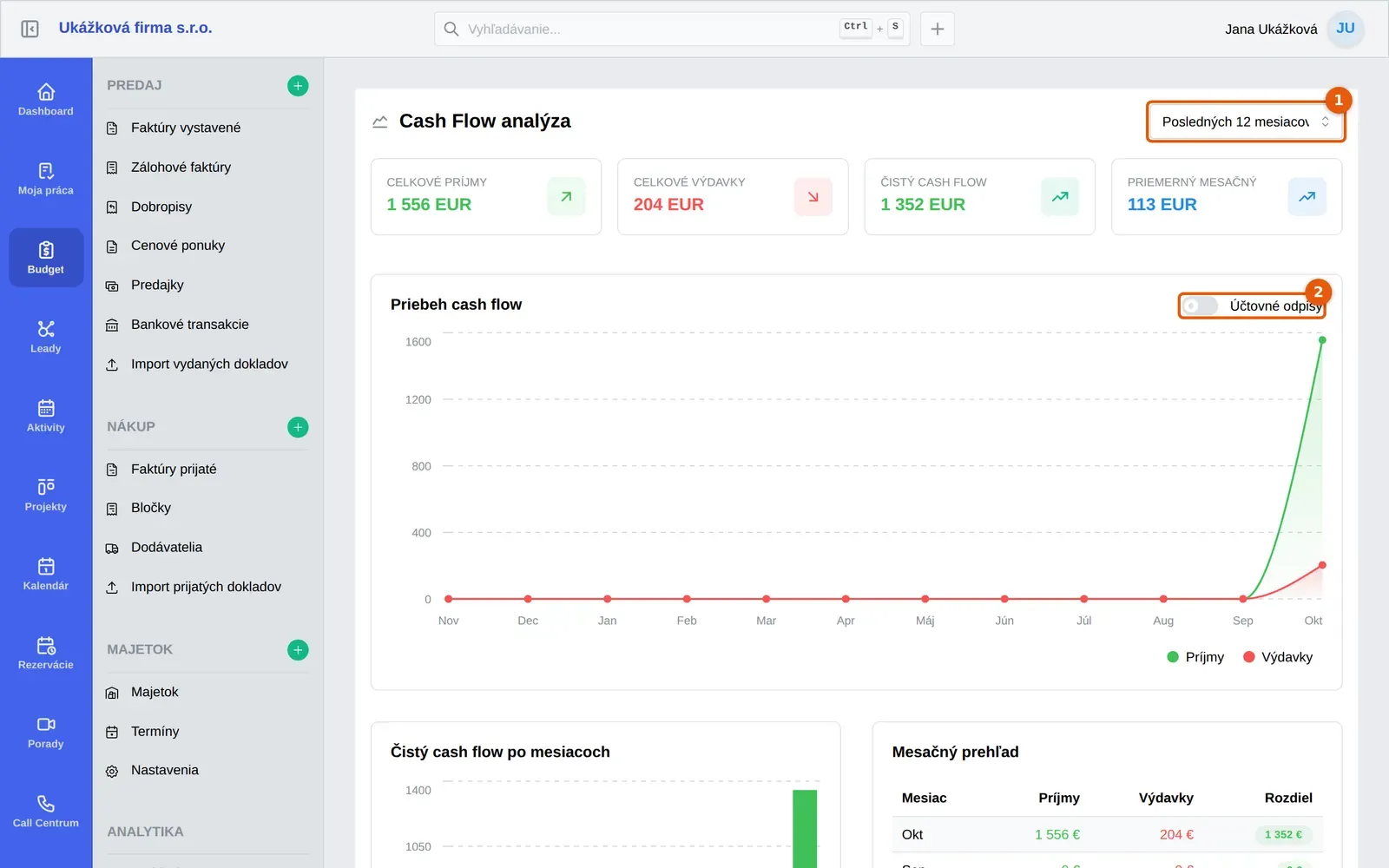Add new item in MAJETOK section
This screenshot has width=1389, height=868.
pyautogui.click(x=298, y=650)
